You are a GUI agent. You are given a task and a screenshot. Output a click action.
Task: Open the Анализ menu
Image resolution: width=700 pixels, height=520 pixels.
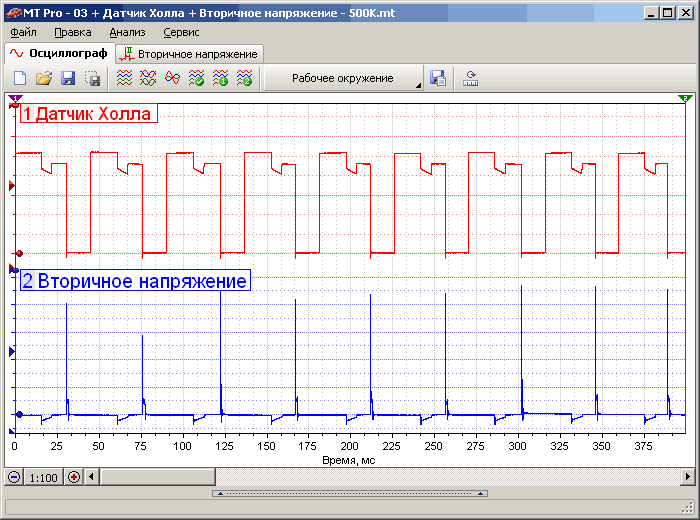coord(127,32)
